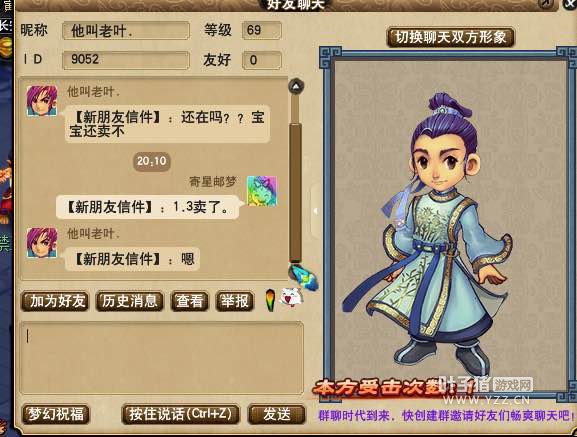Collapse the character portrait panel arrow
This screenshot has height=437, width=577.
(315, 211)
